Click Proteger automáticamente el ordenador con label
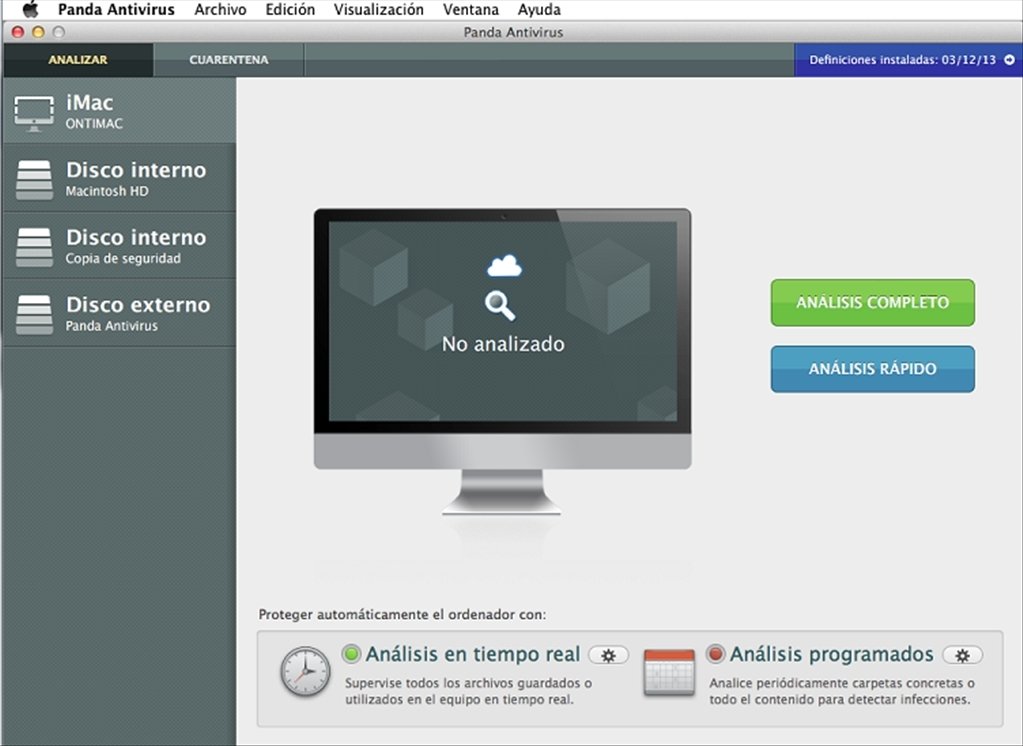The width and height of the screenshot is (1023, 746). click(x=403, y=614)
